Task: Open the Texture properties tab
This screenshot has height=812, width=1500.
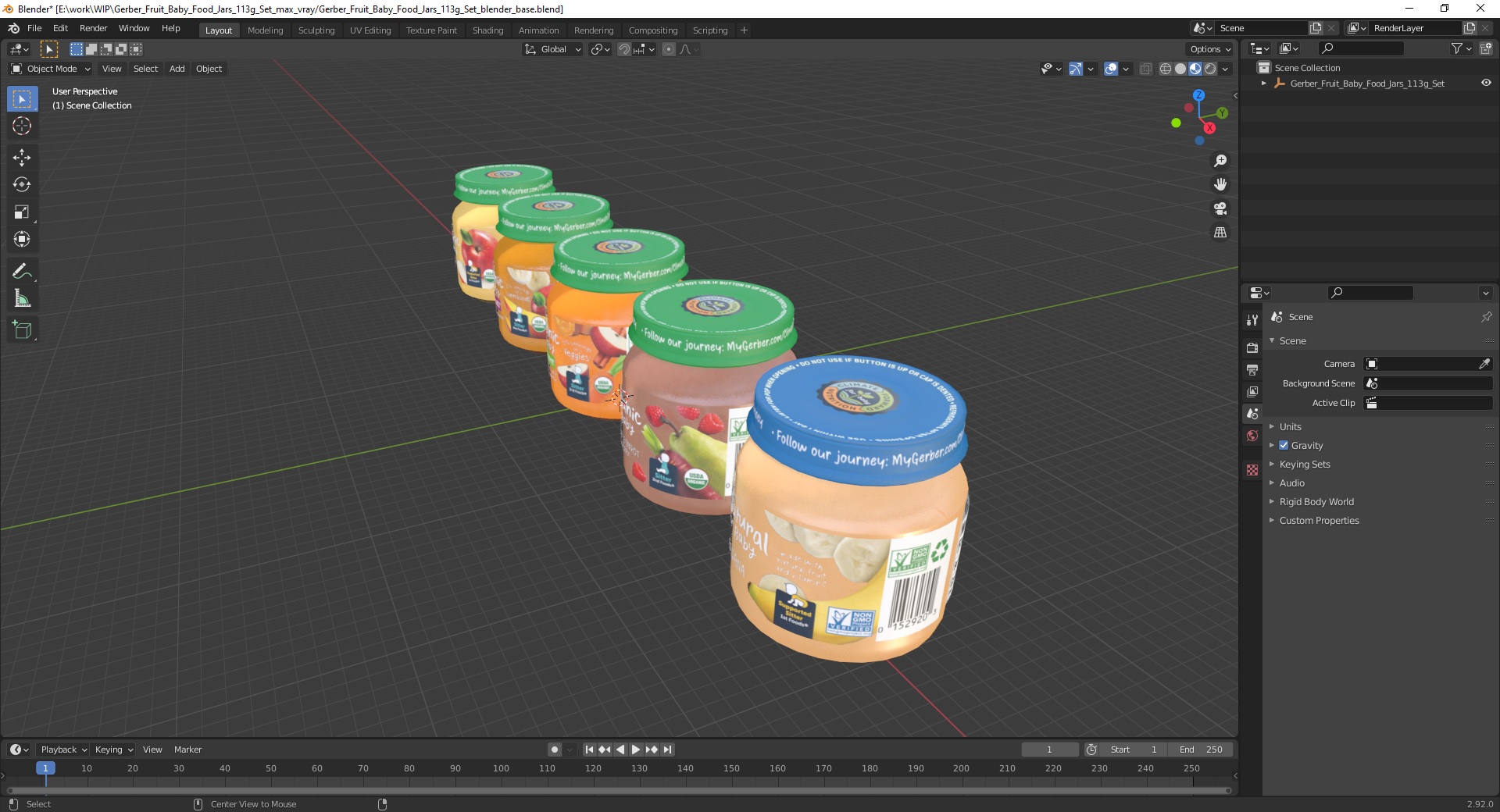Action: click(1252, 470)
